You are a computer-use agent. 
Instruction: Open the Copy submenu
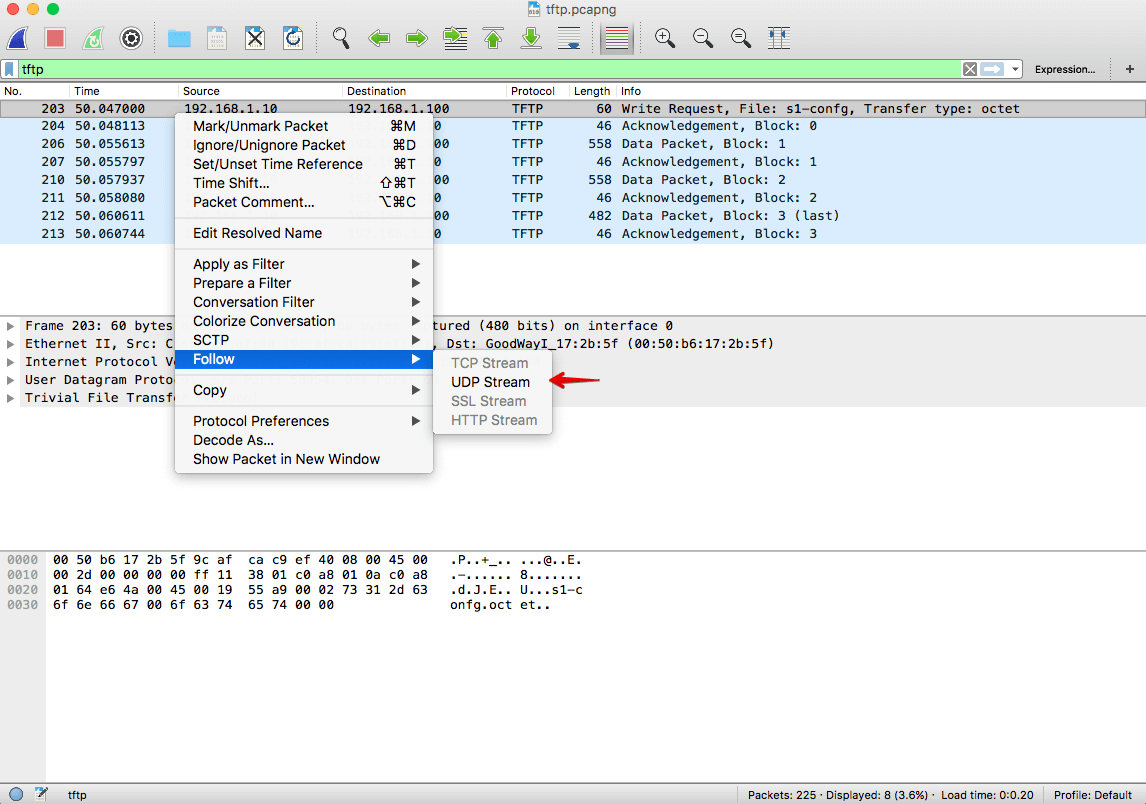click(x=304, y=390)
